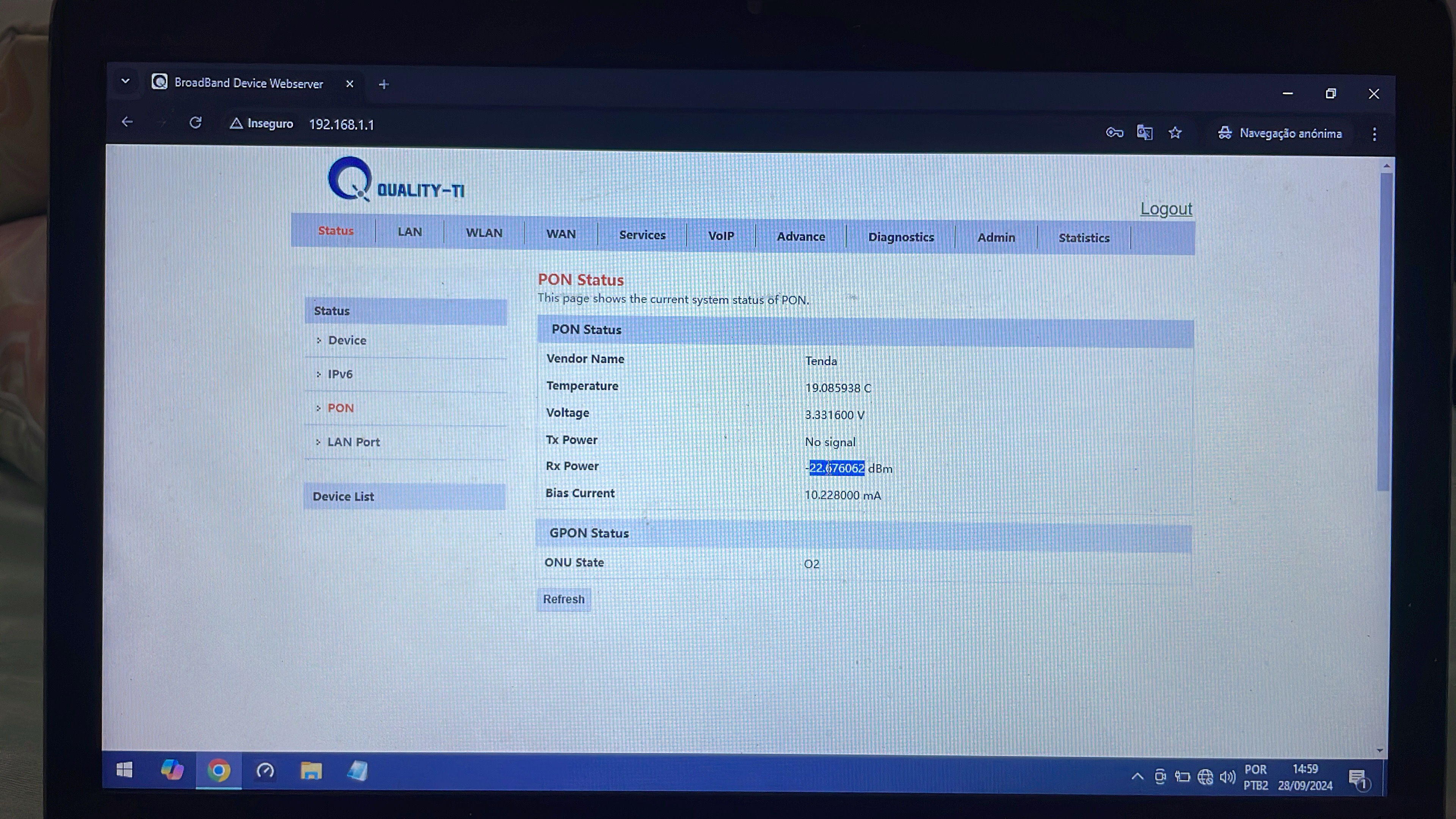This screenshot has height=819, width=1456.
Task: Open the Diagnostics tab
Action: coord(901,237)
